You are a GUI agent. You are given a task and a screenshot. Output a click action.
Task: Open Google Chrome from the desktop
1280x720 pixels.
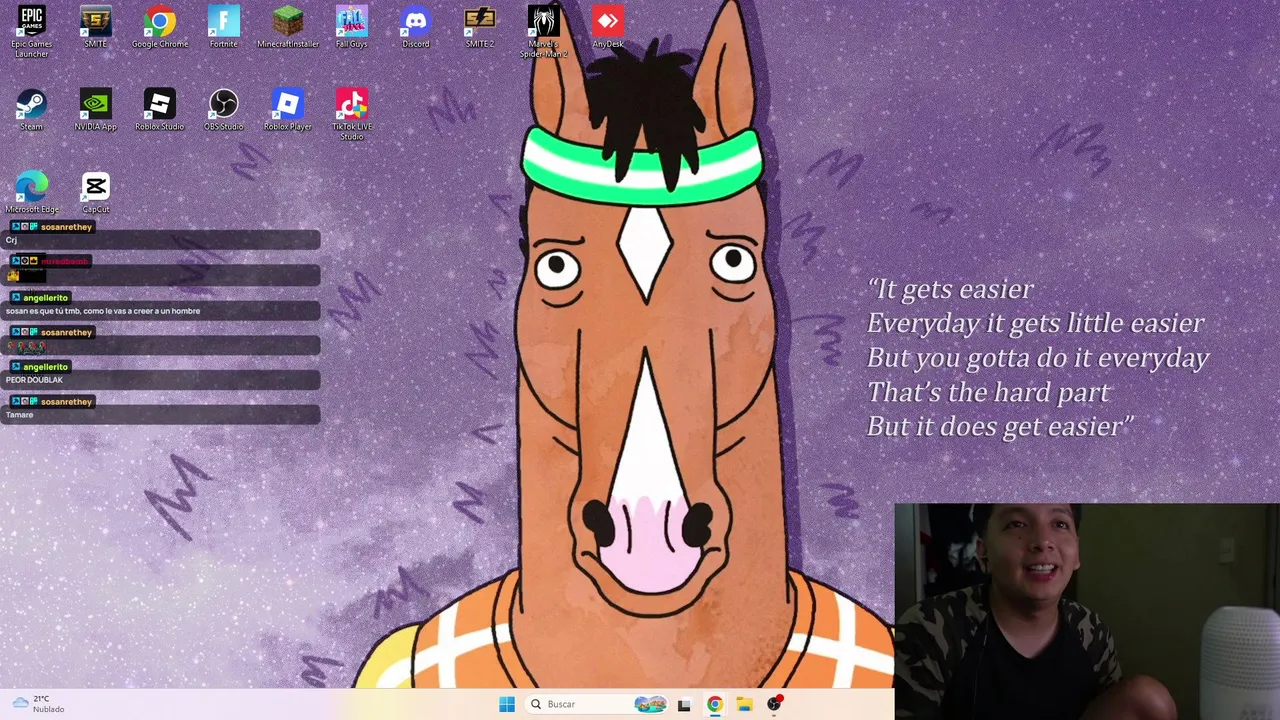(x=160, y=27)
